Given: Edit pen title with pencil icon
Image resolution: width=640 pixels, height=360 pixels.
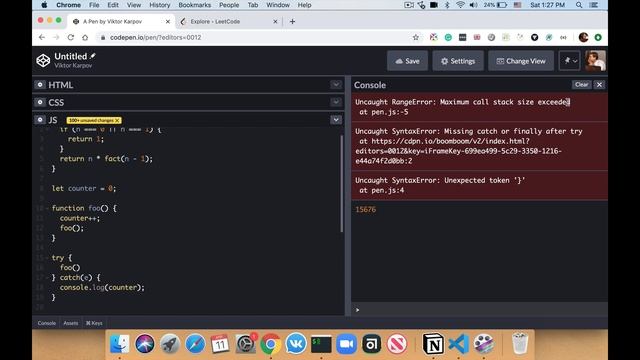Looking at the screenshot, I should (93, 56).
